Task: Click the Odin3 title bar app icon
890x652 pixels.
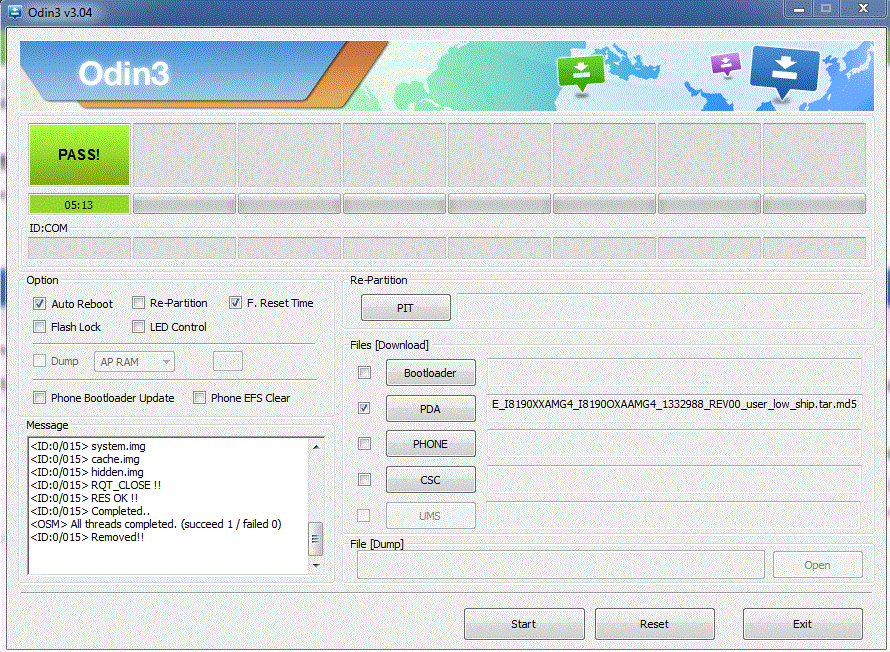Action: pos(15,11)
